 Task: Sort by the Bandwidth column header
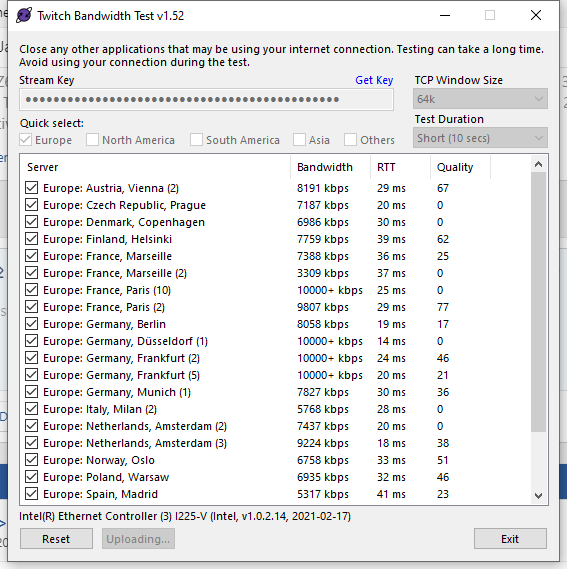tap(330, 167)
